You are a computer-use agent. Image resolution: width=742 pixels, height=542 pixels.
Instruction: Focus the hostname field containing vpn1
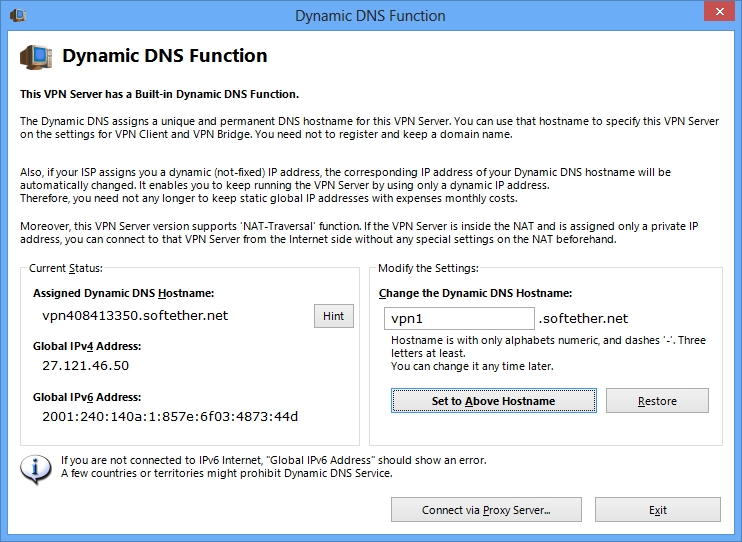tap(459, 319)
